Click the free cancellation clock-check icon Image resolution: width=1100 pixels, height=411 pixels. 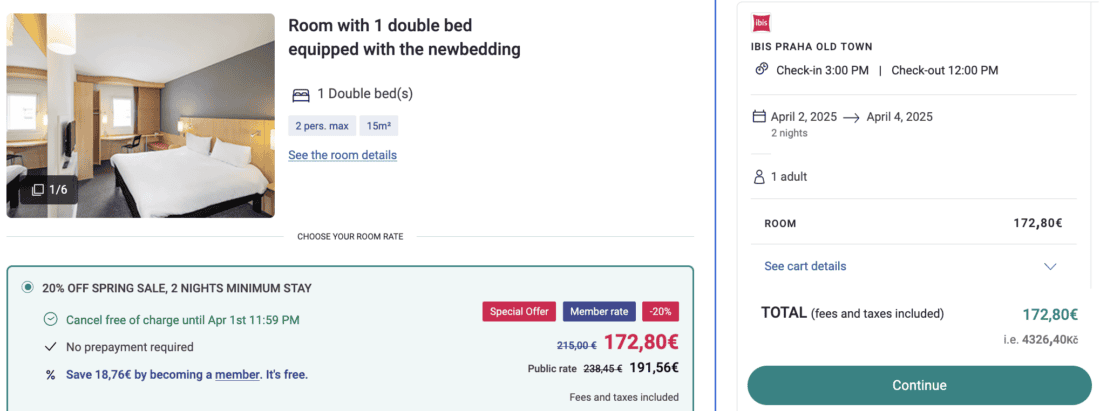51,320
